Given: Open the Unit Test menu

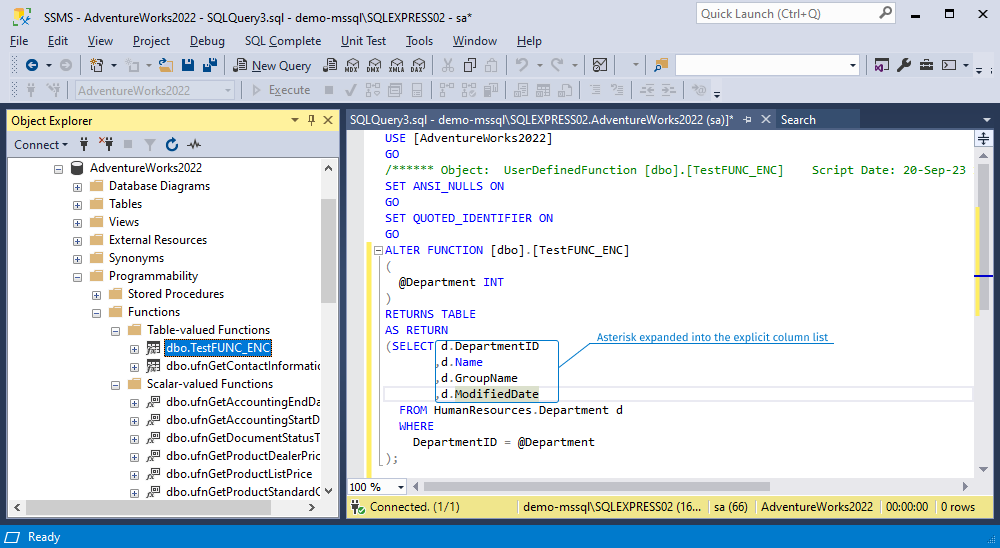Looking at the screenshot, I should pyautogui.click(x=363, y=41).
